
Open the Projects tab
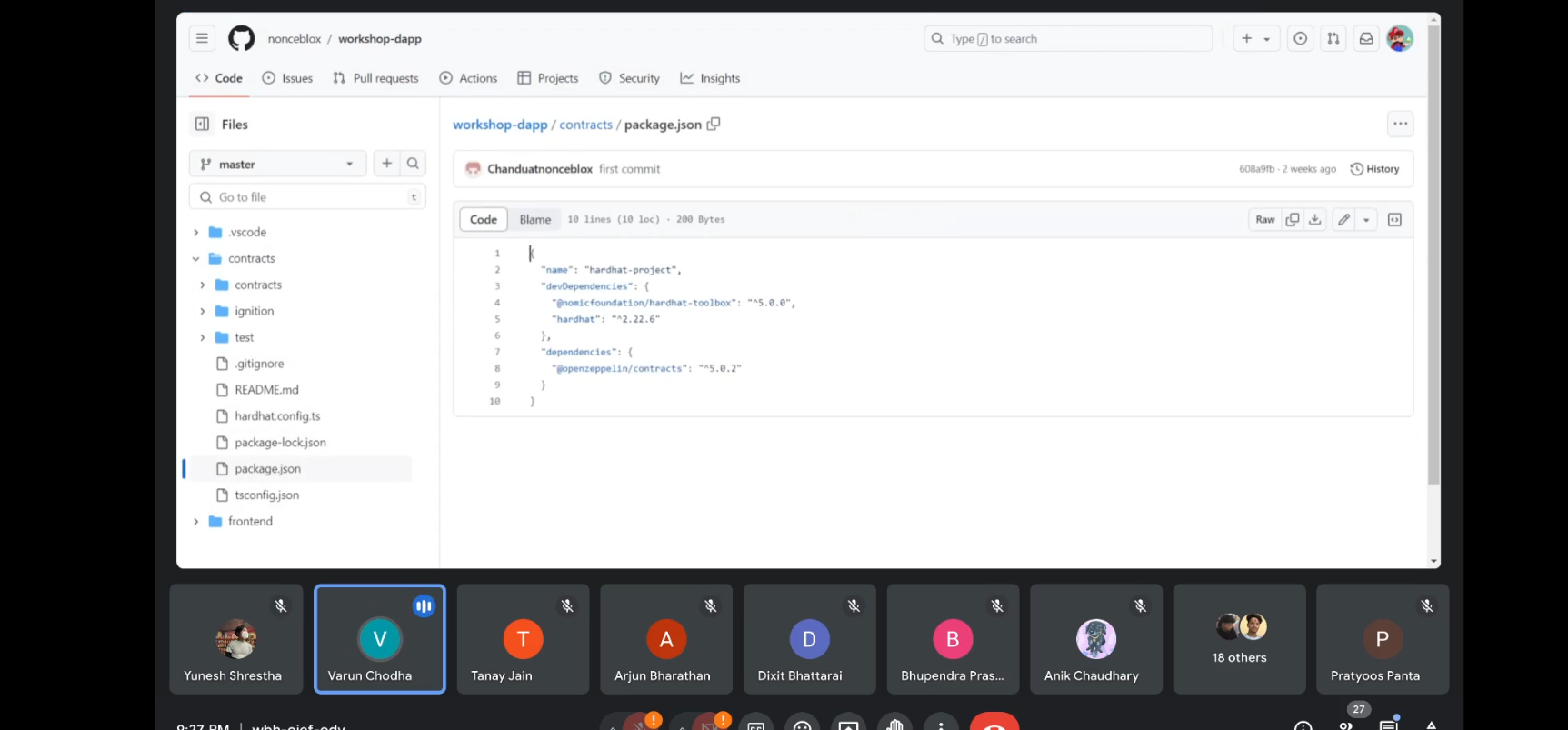click(547, 78)
